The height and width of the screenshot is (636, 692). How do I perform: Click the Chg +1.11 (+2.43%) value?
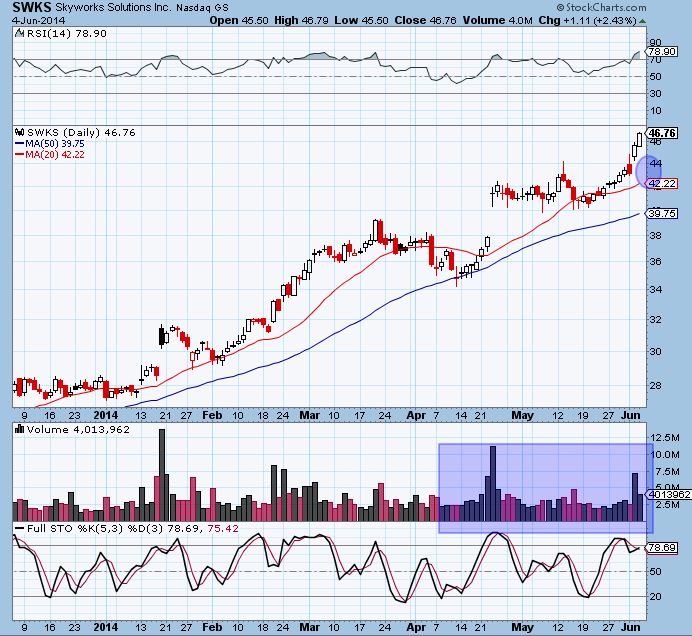point(587,20)
